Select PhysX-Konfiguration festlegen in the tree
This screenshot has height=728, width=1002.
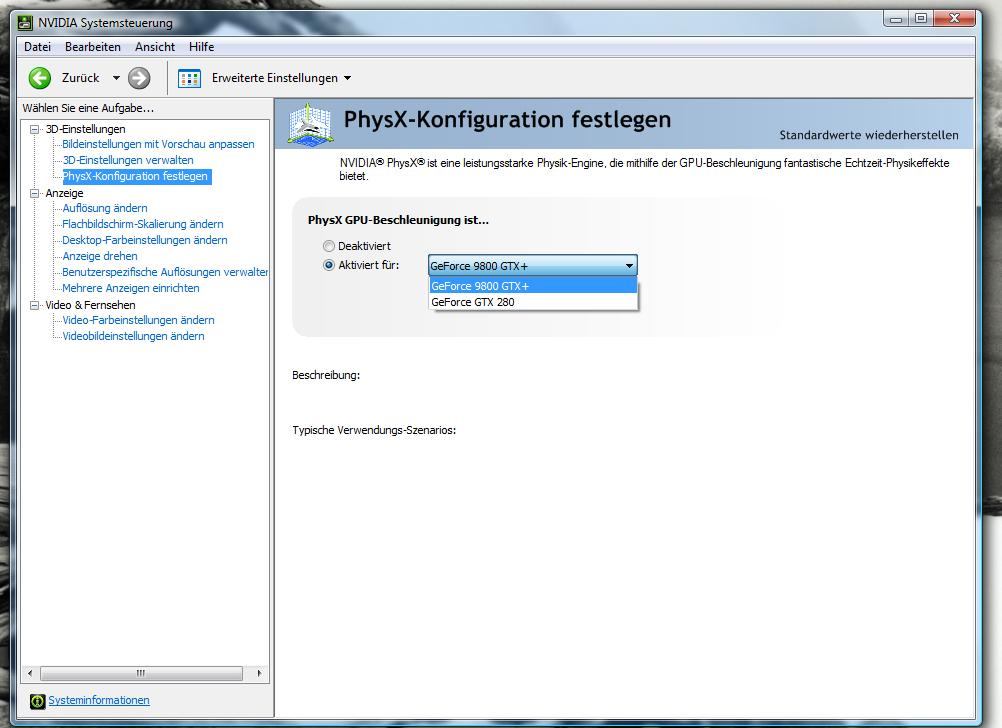135,176
